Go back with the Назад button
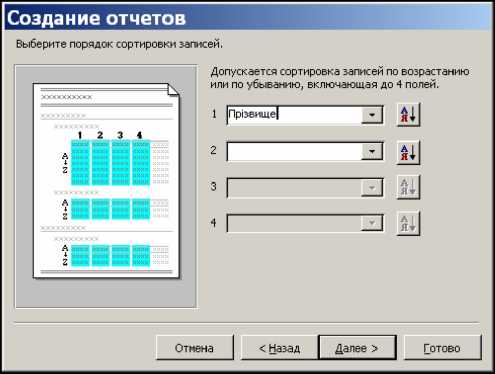Viewport: 495px width, 374px height. (279, 348)
